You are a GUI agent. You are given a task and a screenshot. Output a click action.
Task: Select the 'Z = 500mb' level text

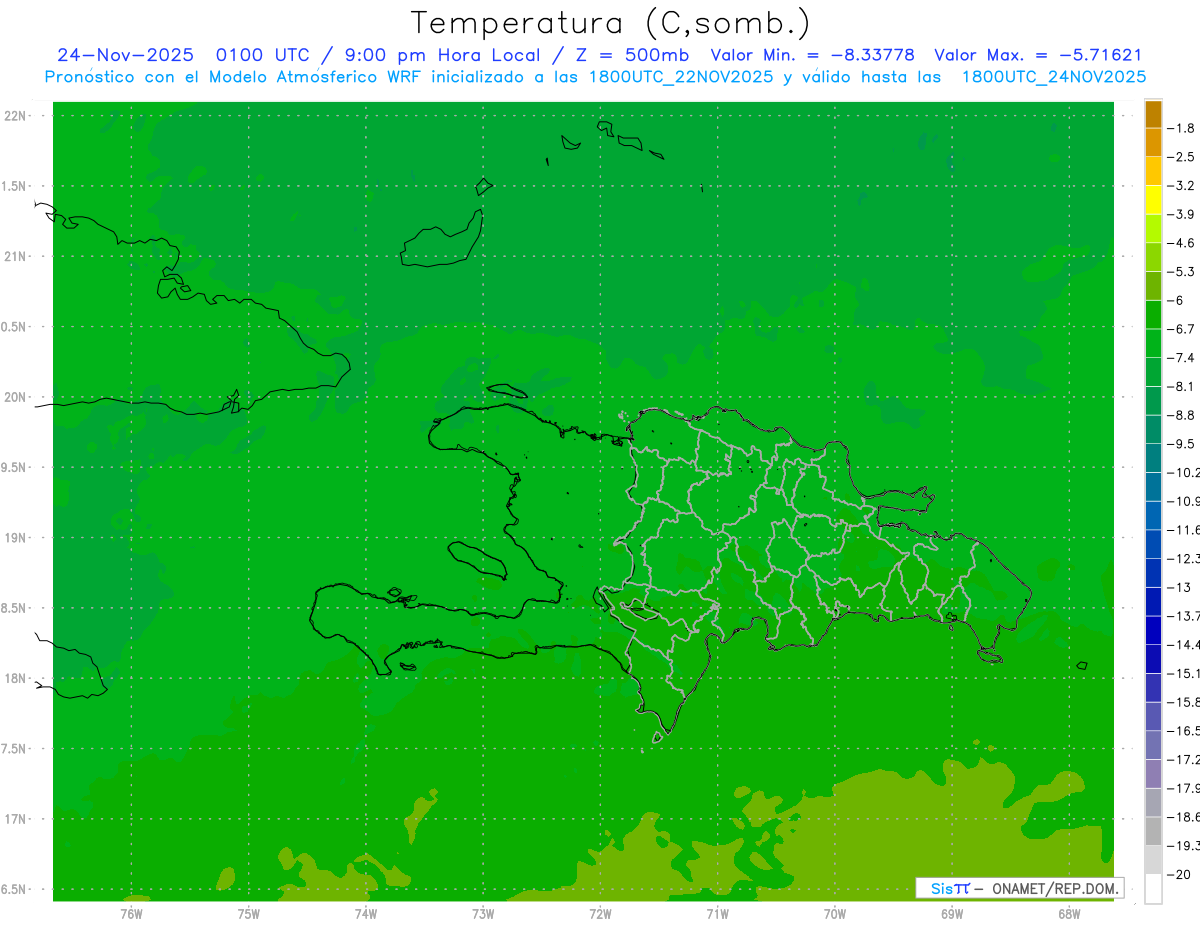point(627,55)
